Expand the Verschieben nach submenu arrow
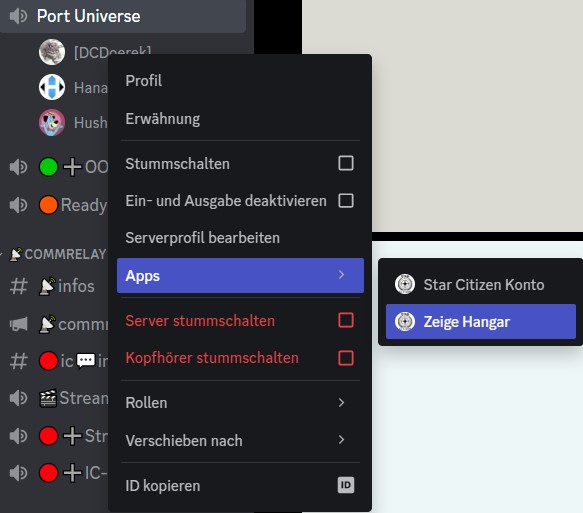This screenshot has width=583, height=513. coord(341,440)
